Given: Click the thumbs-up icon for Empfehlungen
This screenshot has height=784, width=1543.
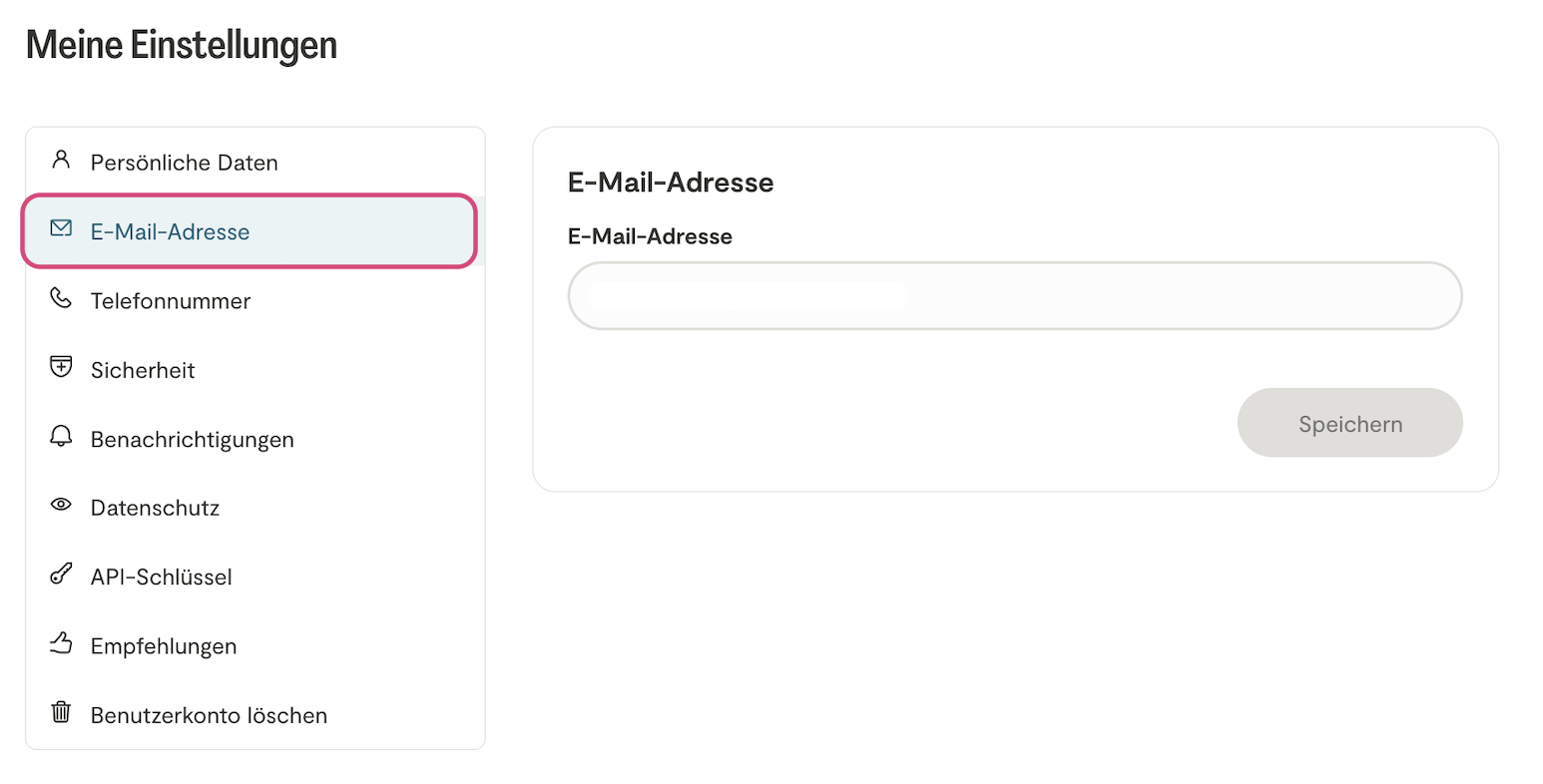Looking at the screenshot, I should (61, 643).
